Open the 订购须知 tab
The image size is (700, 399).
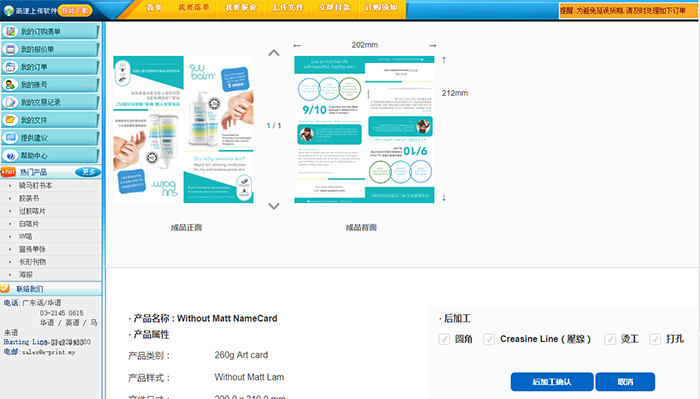coord(381,8)
